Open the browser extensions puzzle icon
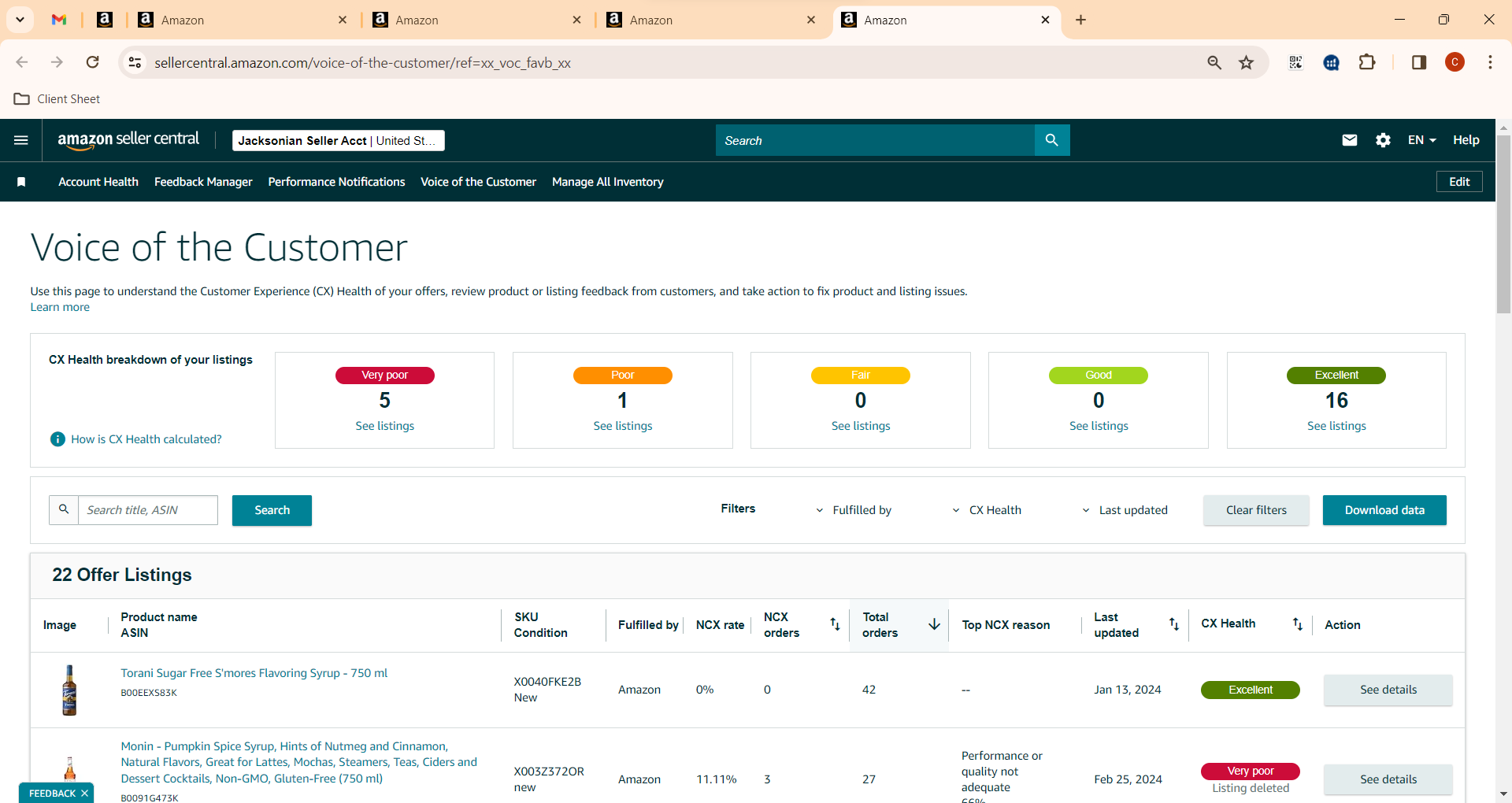 coord(1367,62)
